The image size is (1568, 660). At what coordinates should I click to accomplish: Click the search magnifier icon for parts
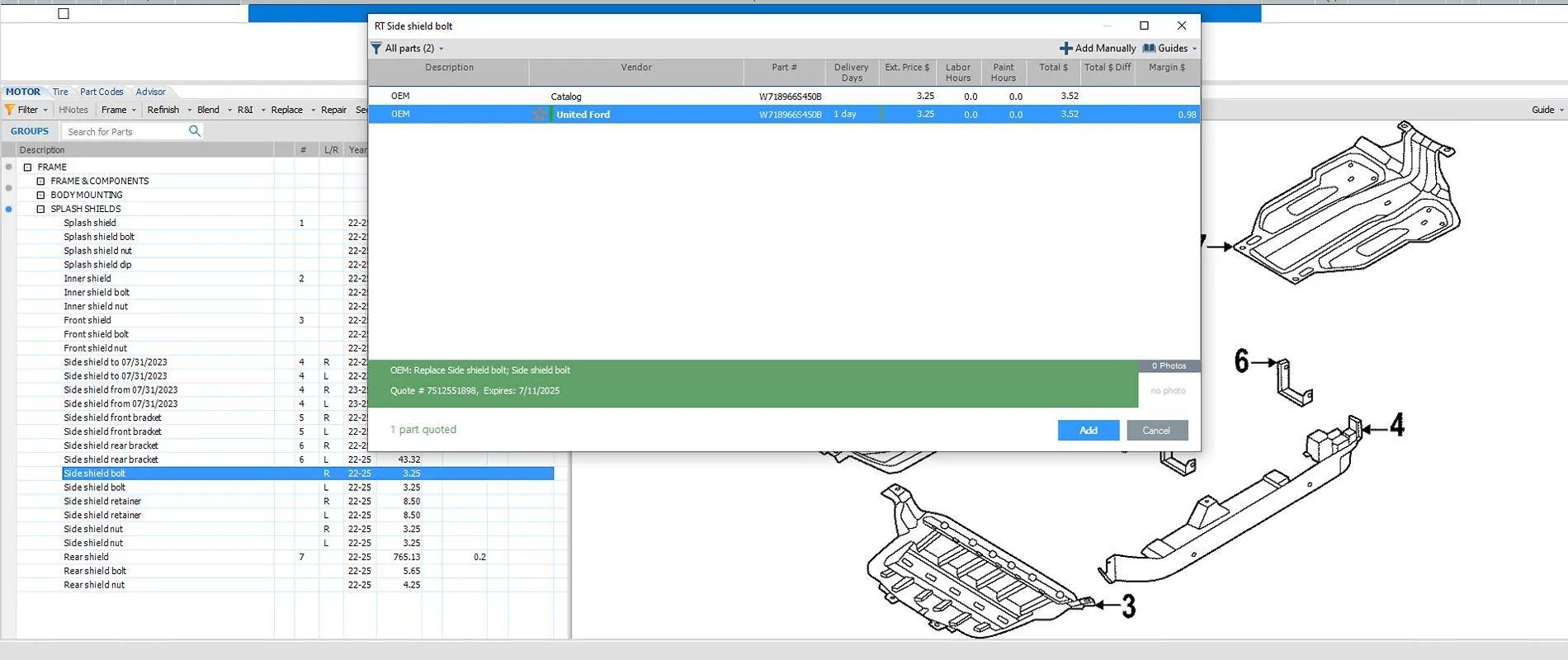[x=195, y=131]
